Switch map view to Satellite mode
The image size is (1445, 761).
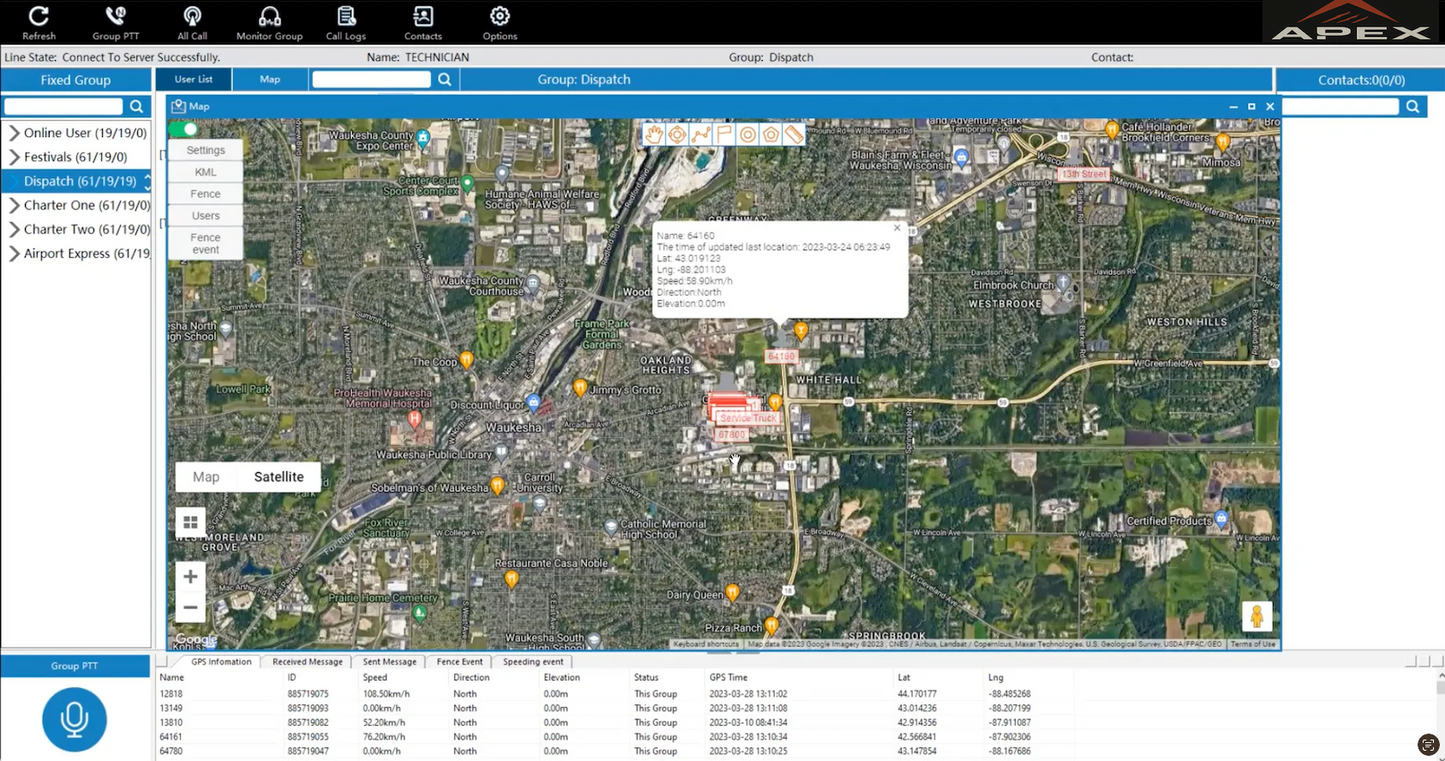(278, 477)
